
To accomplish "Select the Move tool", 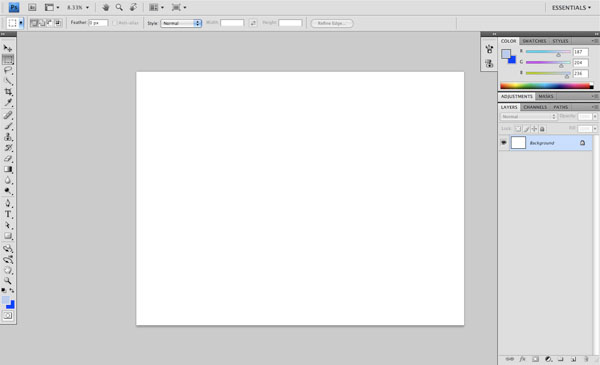I will coord(8,48).
